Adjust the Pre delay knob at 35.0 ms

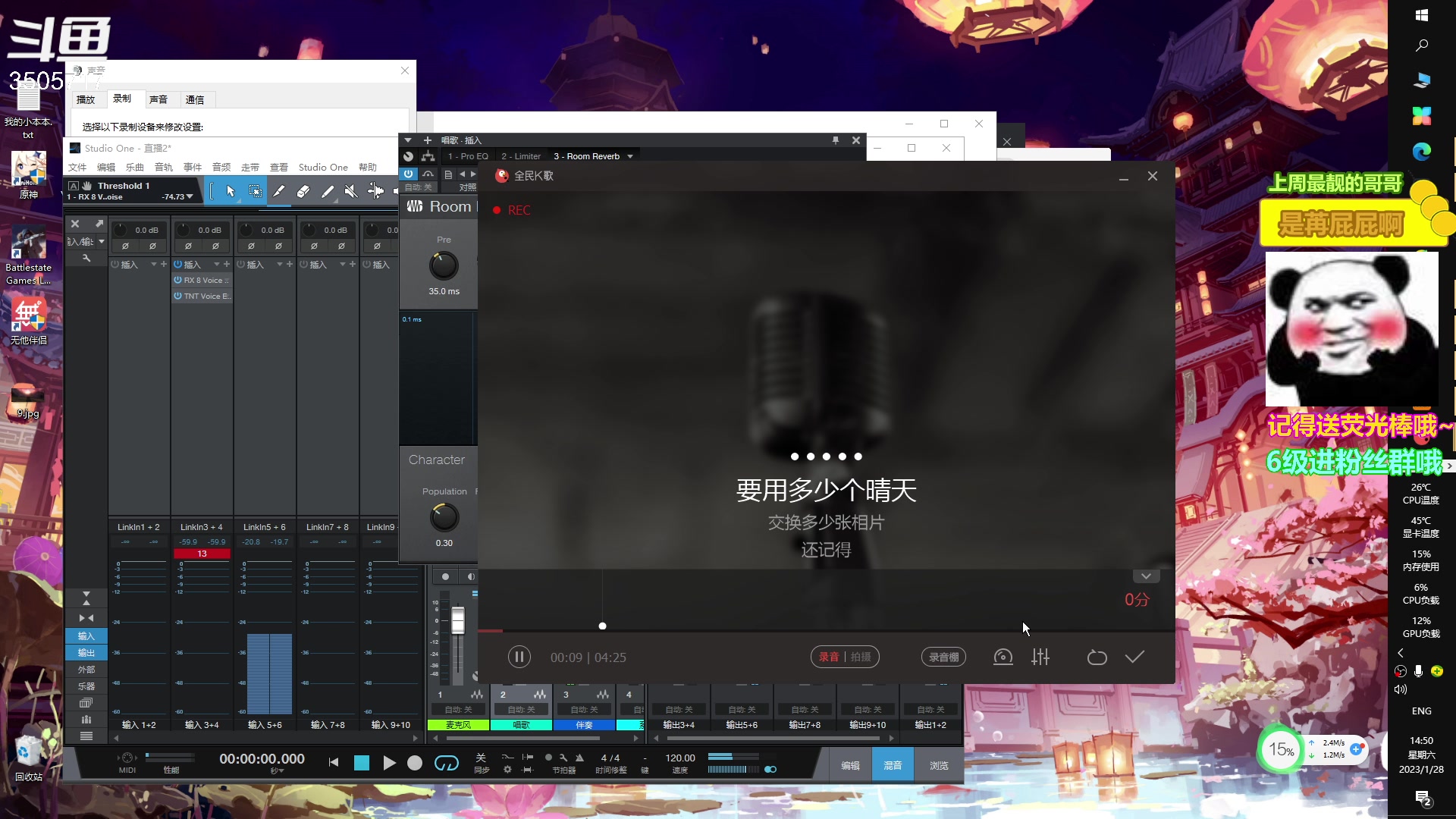point(443,267)
